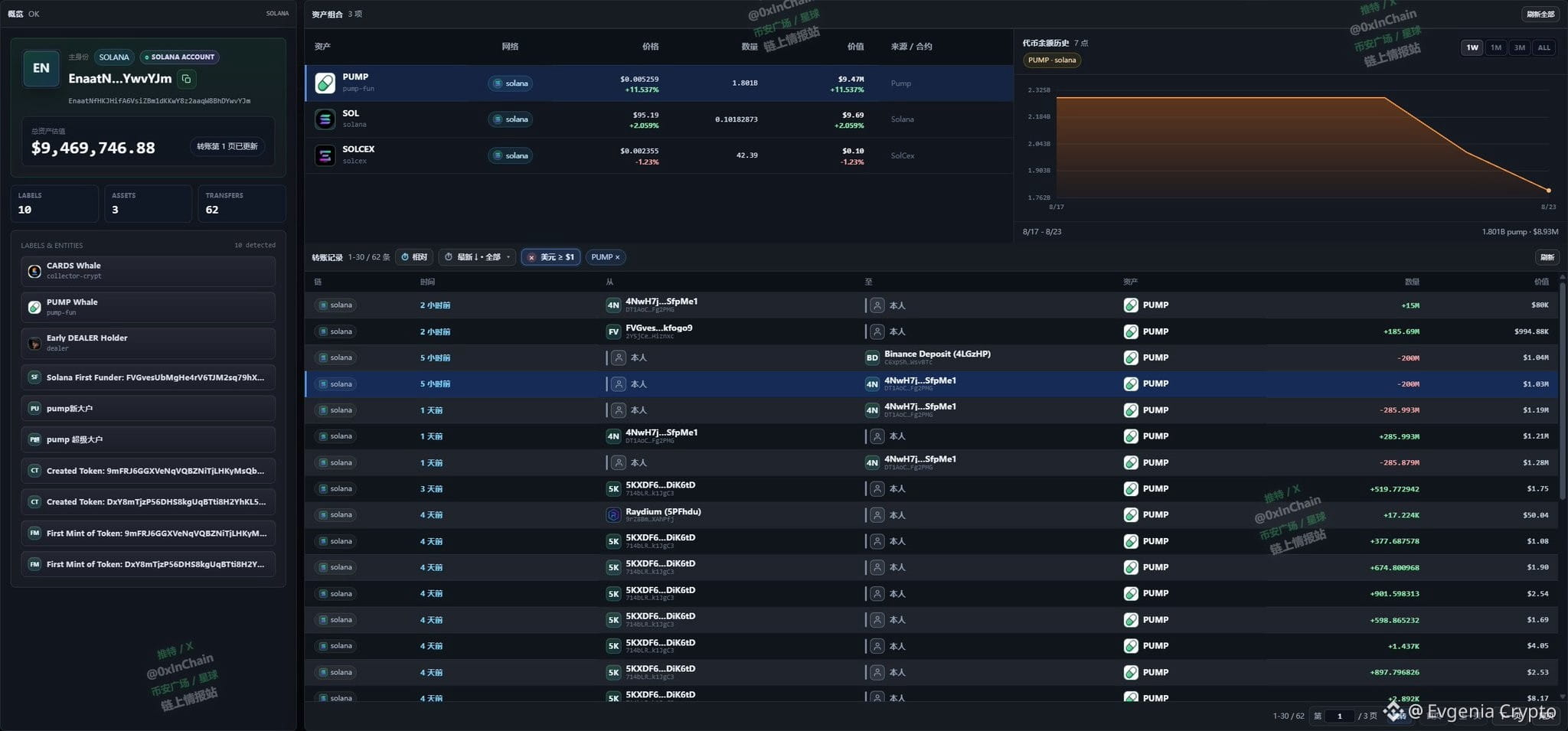Viewport: 1568px width, 731px height.
Task: Switch chart range to 1M
Action: [1496, 47]
